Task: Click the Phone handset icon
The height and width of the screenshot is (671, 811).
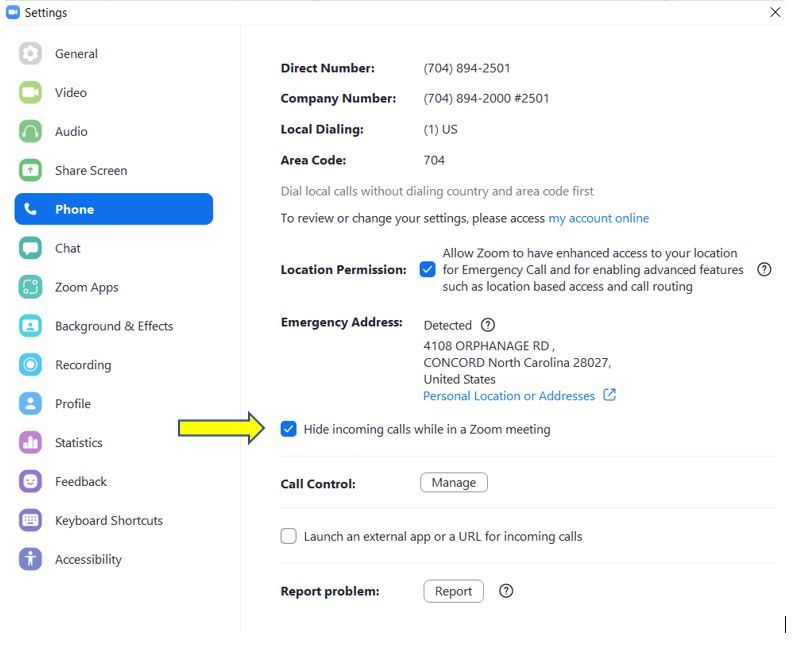Action: coord(30,209)
